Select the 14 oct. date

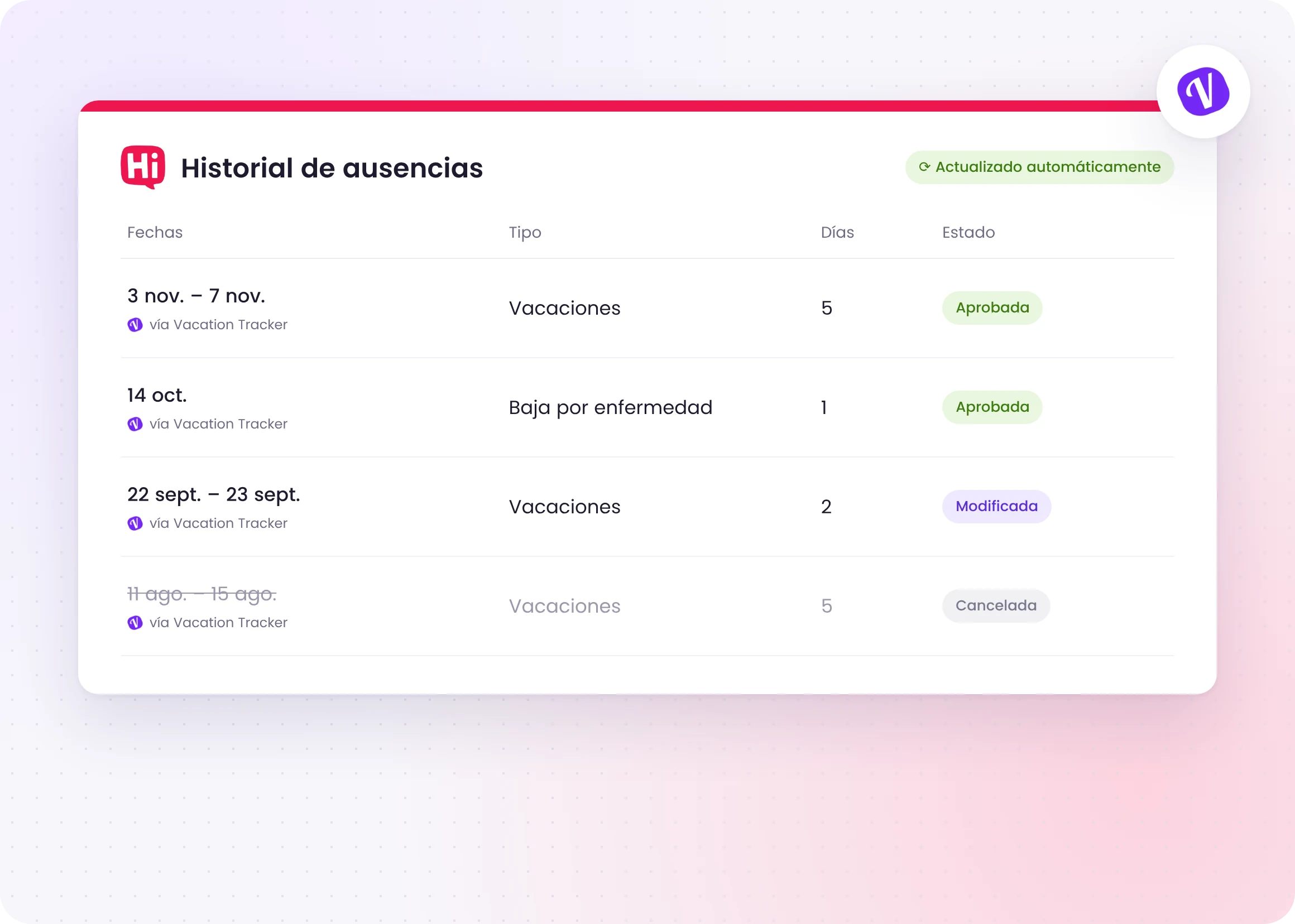(x=157, y=396)
